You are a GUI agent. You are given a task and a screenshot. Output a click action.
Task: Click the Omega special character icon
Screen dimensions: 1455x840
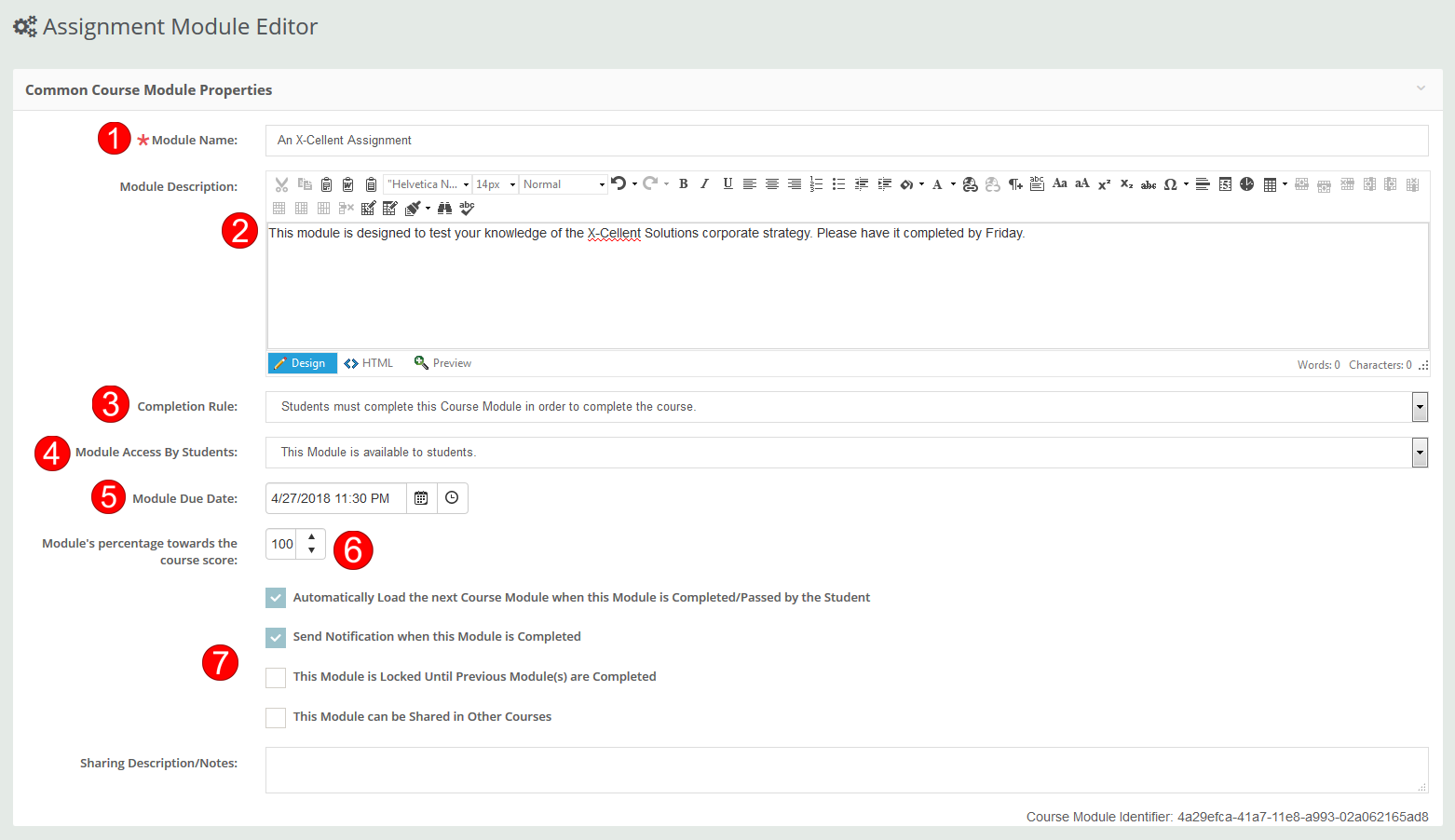[1173, 183]
